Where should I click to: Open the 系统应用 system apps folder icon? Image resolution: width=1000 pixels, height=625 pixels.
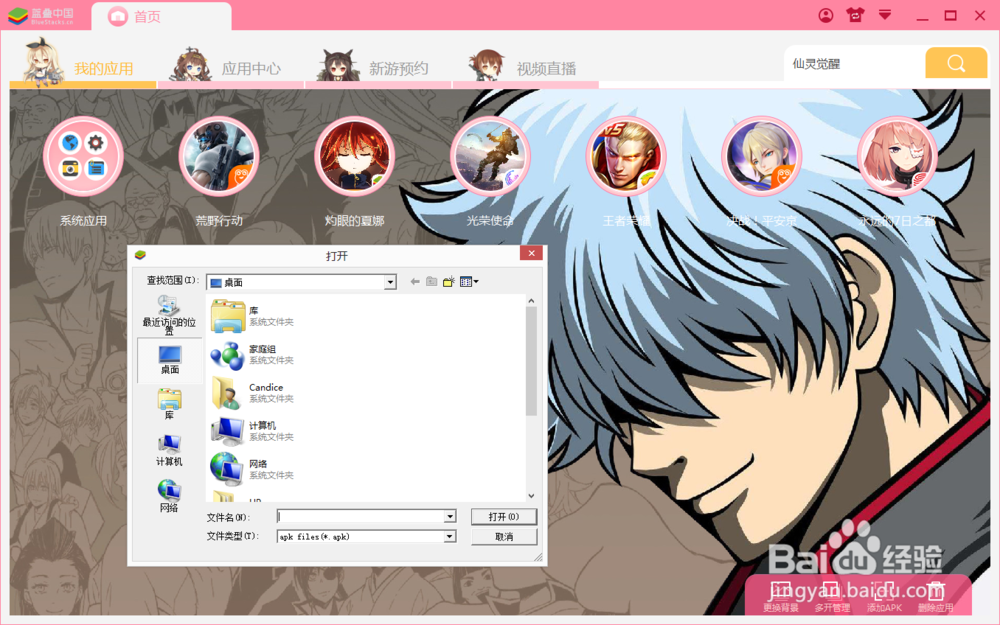click(83, 156)
